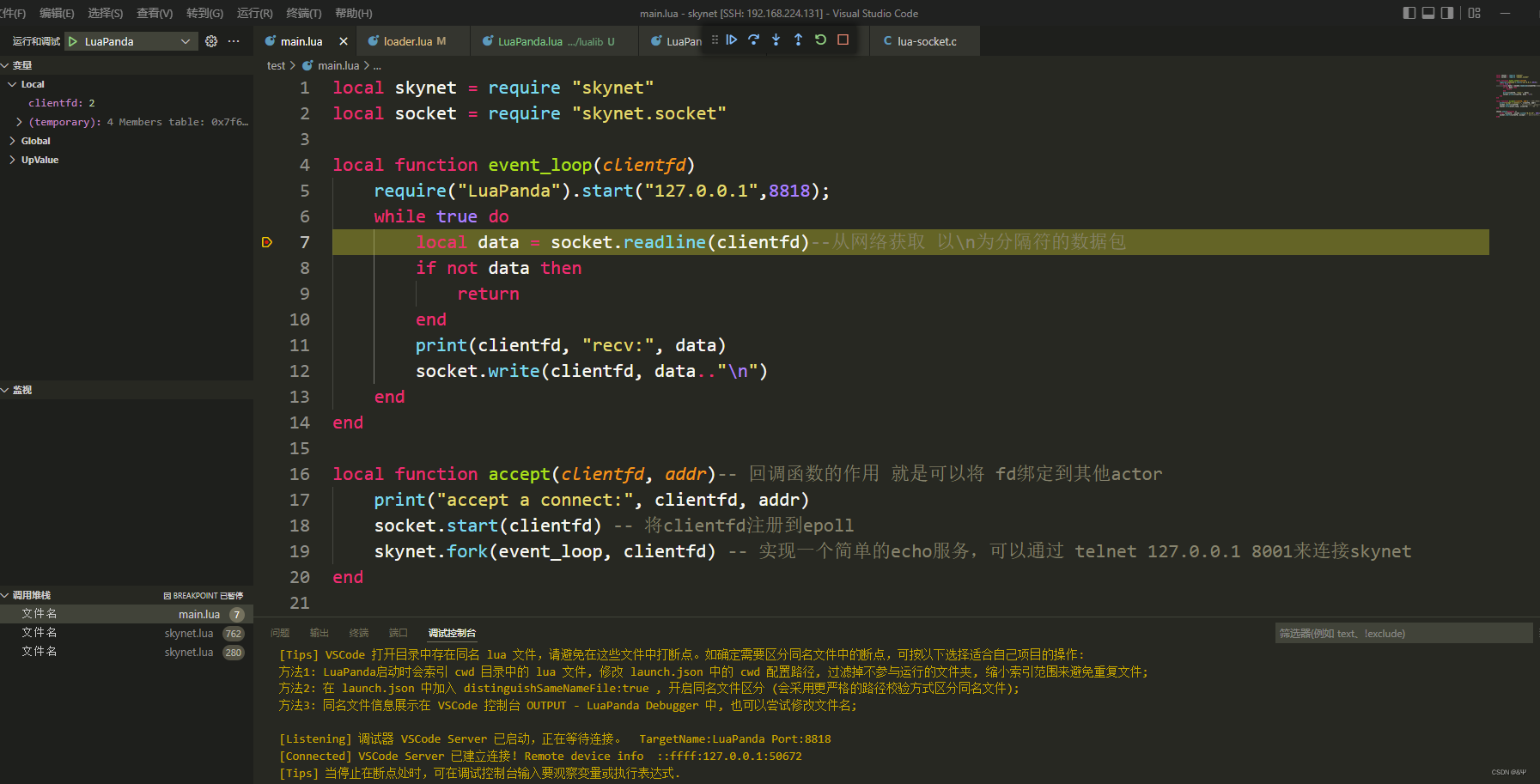Click the [Listening] message in debug console
The width and height of the screenshot is (1540, 784).
tap(555, 738)
